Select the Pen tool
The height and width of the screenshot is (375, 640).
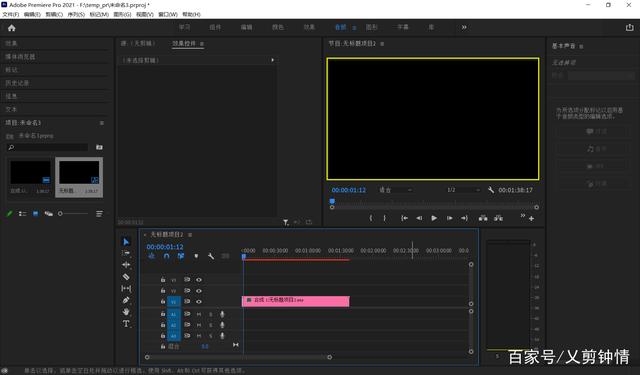point(126,300)
